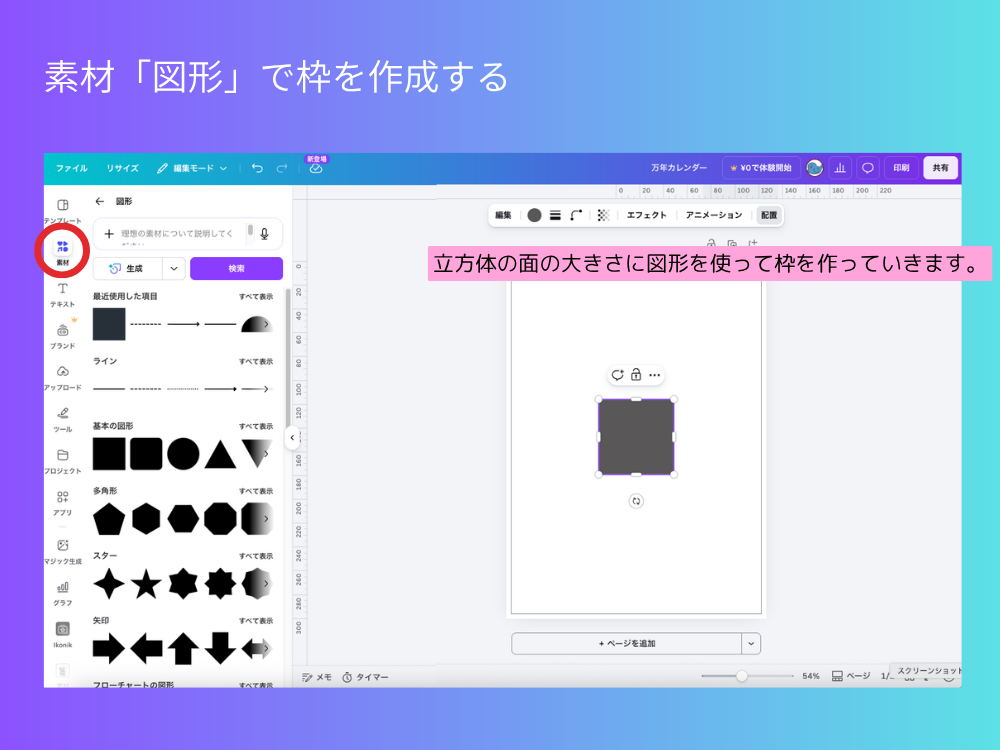Open more options on shape popup
Screen dimensions: 1000x750
(654, 375)
